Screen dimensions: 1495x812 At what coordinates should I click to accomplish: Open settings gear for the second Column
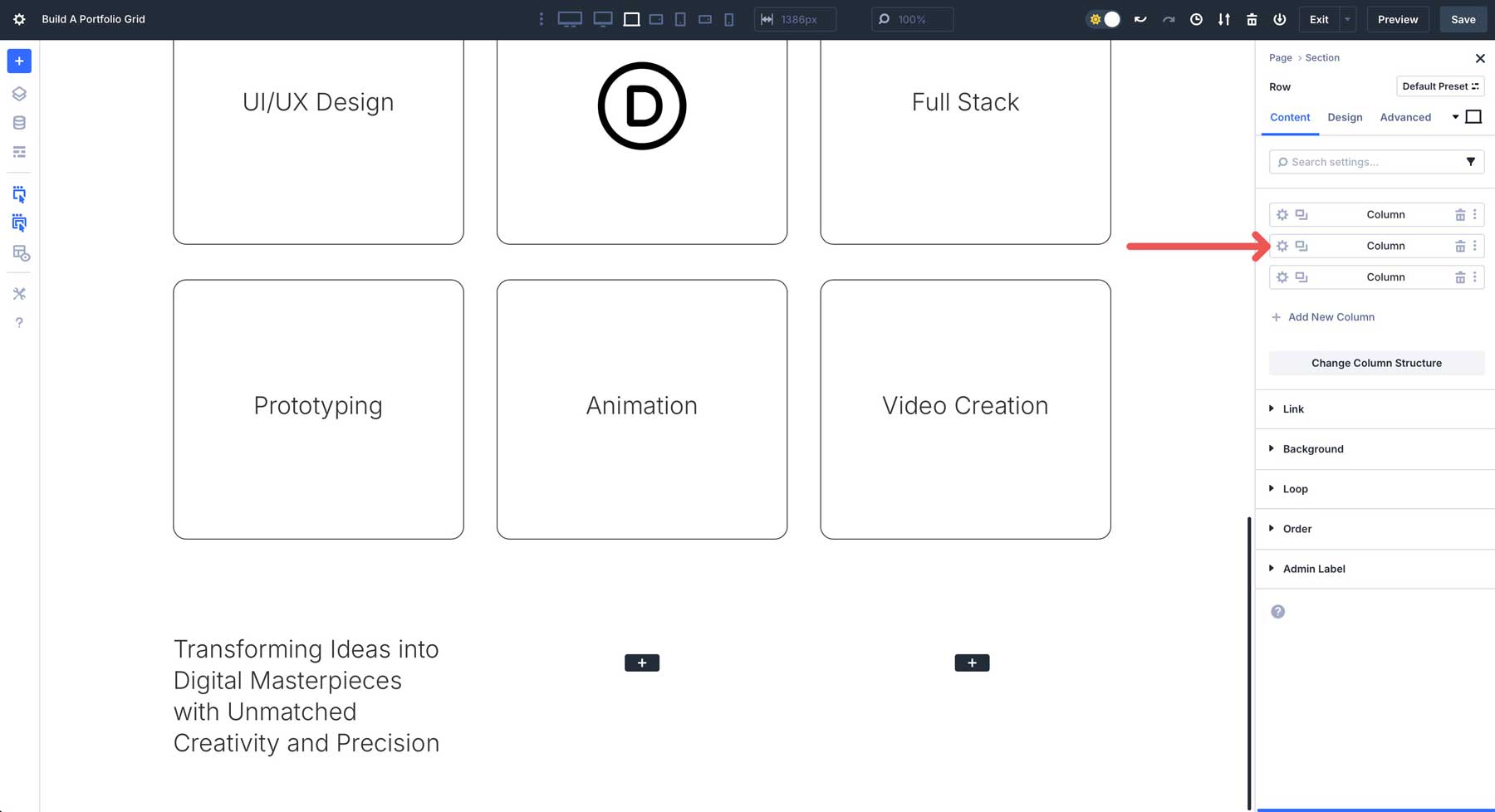(1282, 246)
